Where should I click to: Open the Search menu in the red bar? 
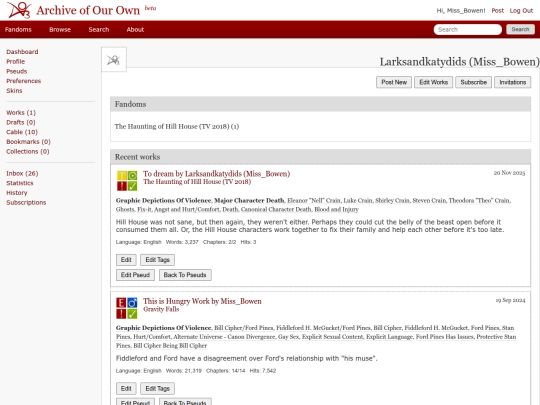point(99,30)
